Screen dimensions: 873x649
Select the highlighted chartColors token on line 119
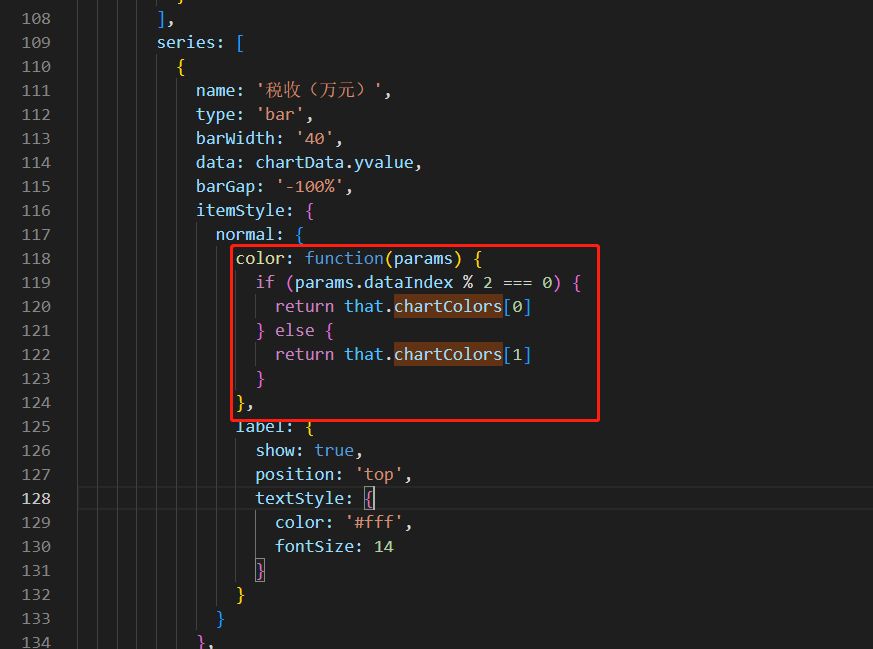pos(447,306)
